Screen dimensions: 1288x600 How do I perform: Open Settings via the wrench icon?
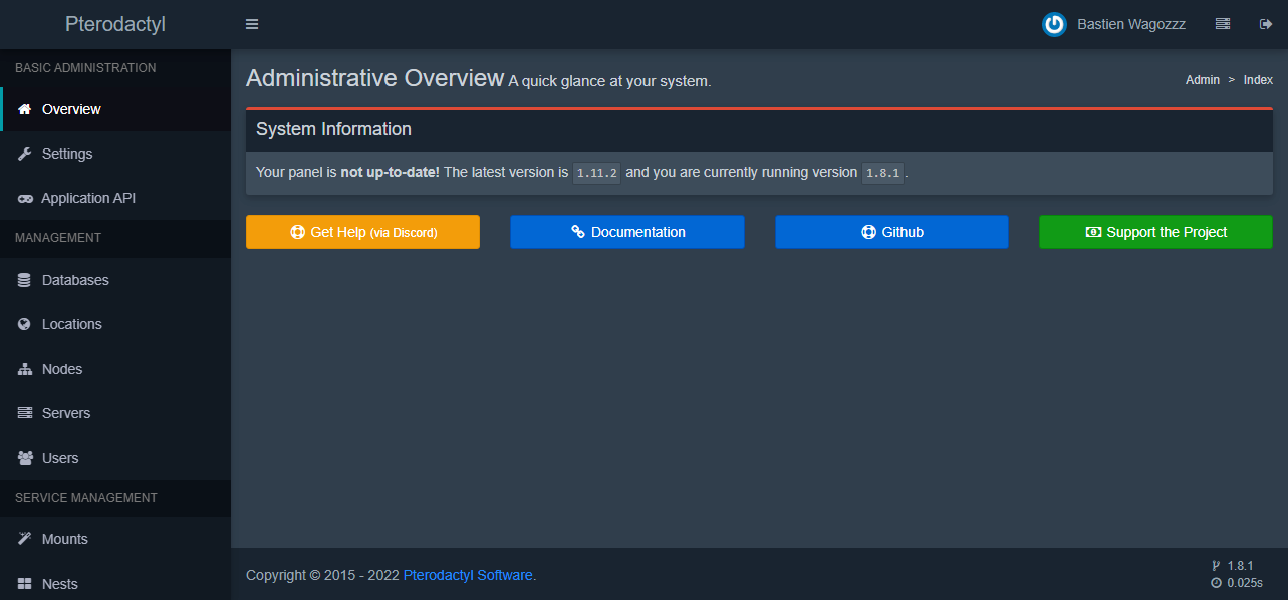click(25, 154)
